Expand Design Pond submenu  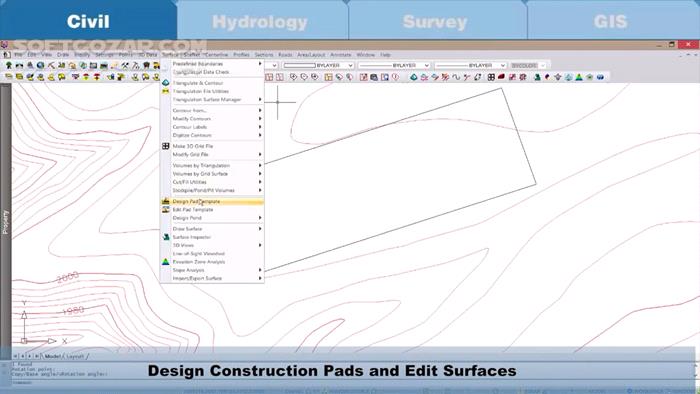(212, 218)
